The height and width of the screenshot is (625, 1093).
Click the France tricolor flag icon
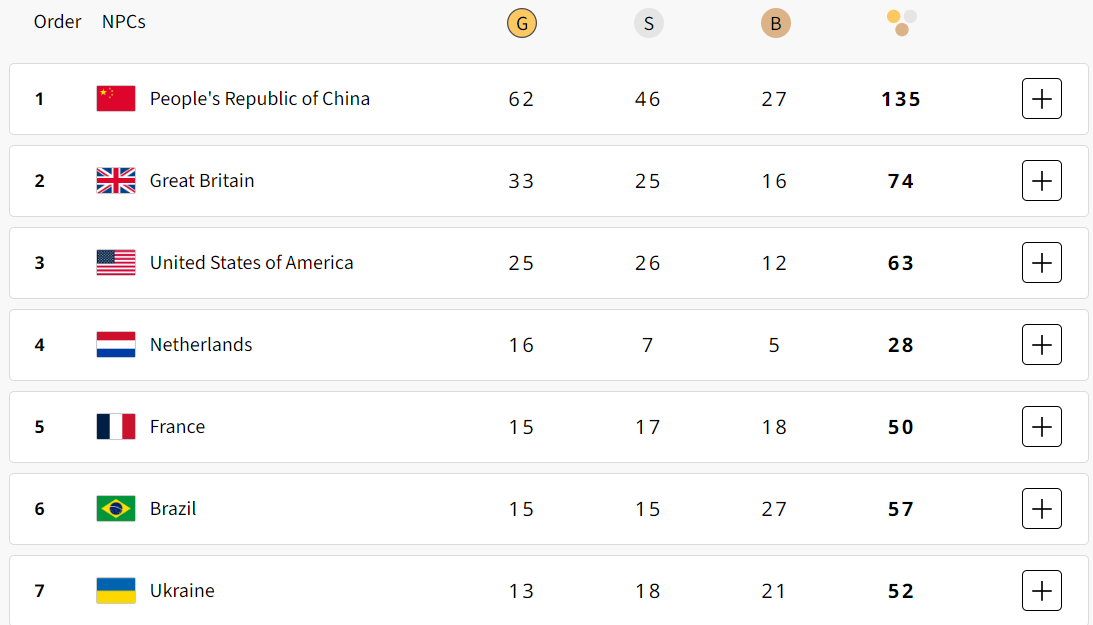(x=116, y=427)
